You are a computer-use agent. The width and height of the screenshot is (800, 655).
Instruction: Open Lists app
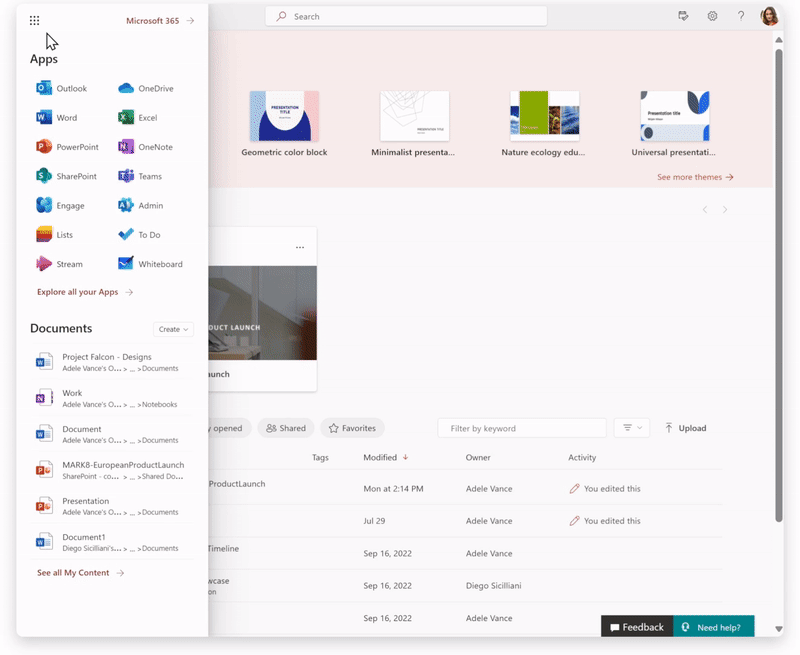pos(54,235)
